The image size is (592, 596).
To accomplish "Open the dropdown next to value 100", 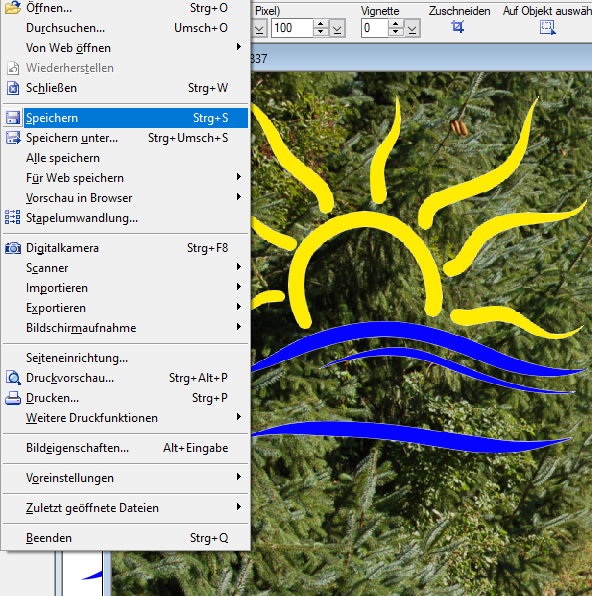I will click(337, 29).
